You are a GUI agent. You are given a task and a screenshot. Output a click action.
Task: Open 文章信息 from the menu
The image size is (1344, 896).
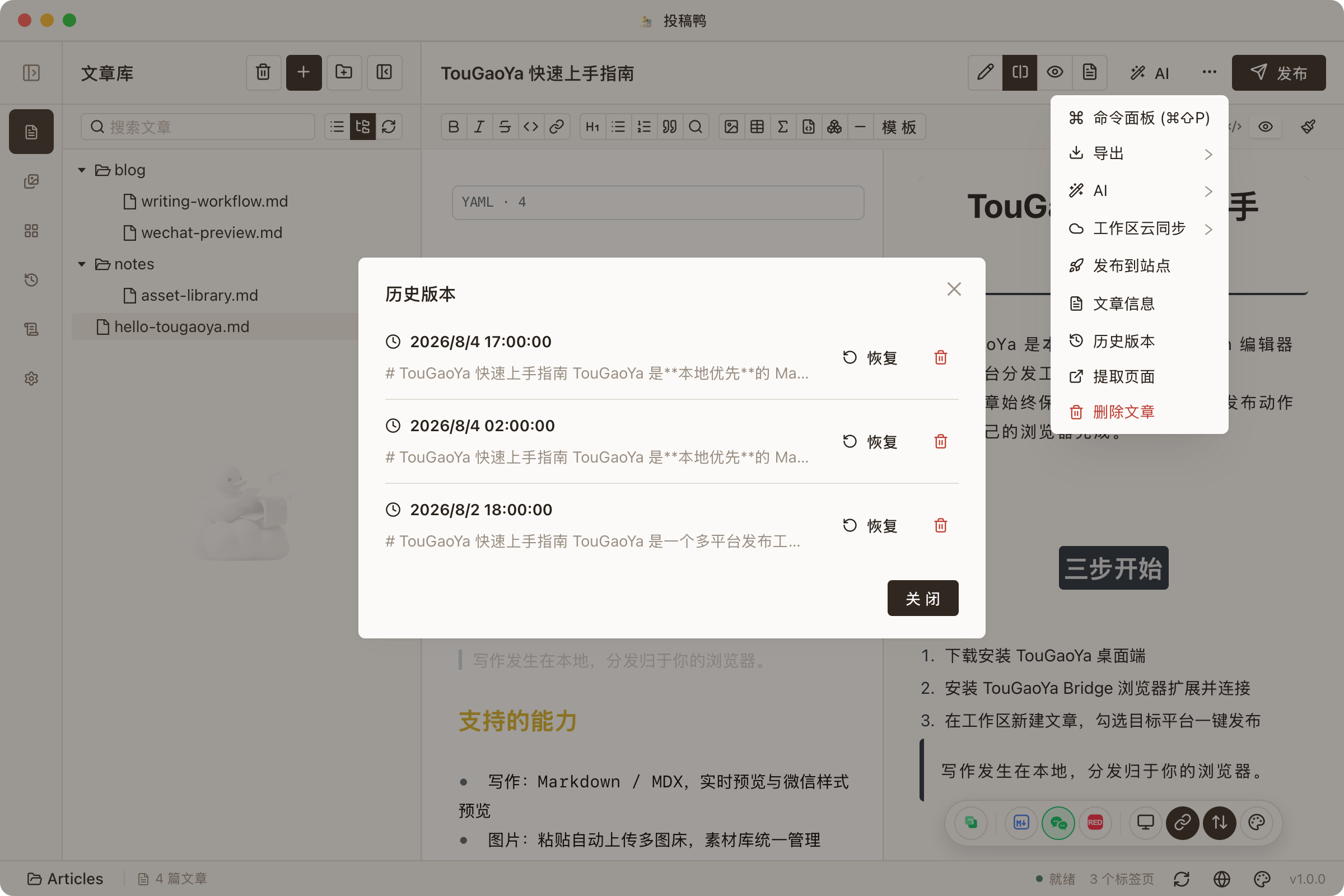tap(1140, 304)
